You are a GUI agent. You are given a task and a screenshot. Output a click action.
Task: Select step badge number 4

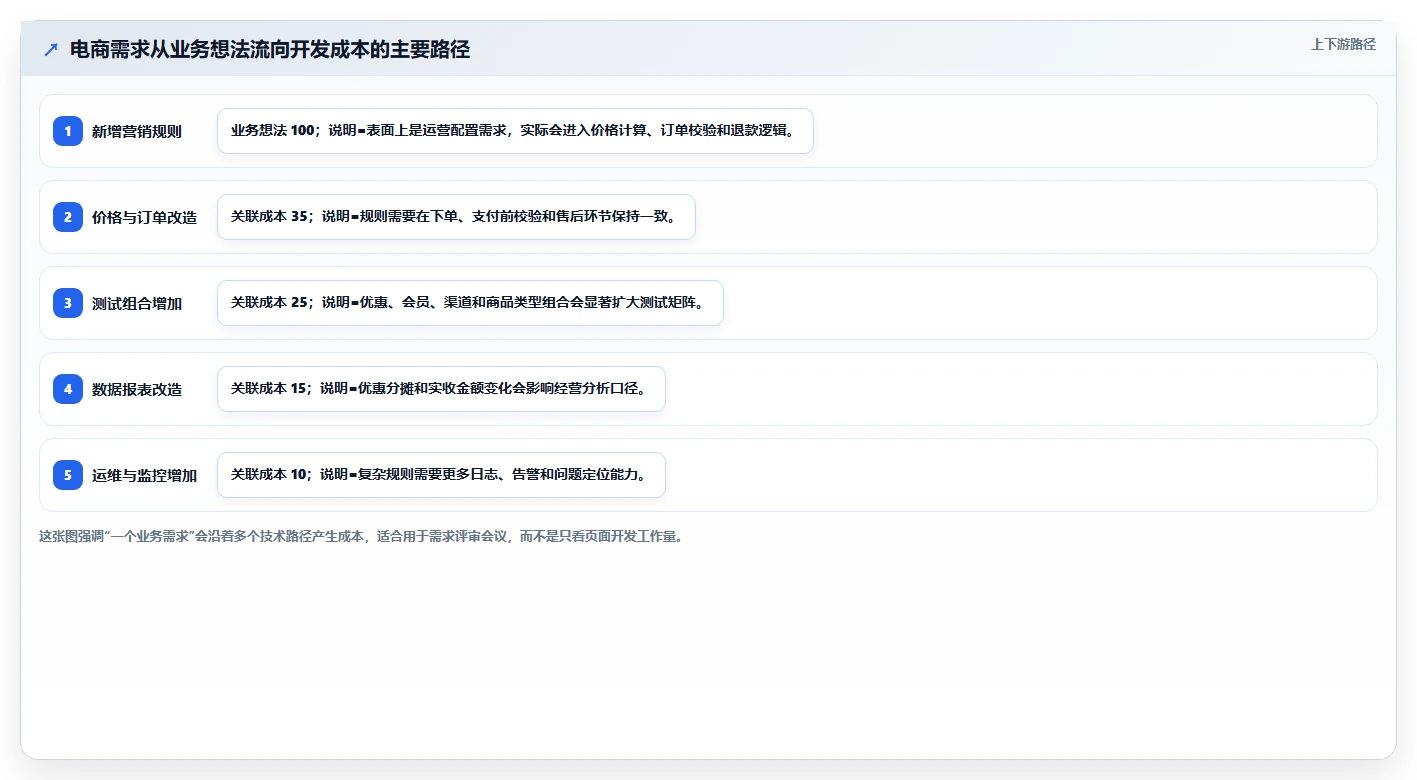[x=68, y=389]
